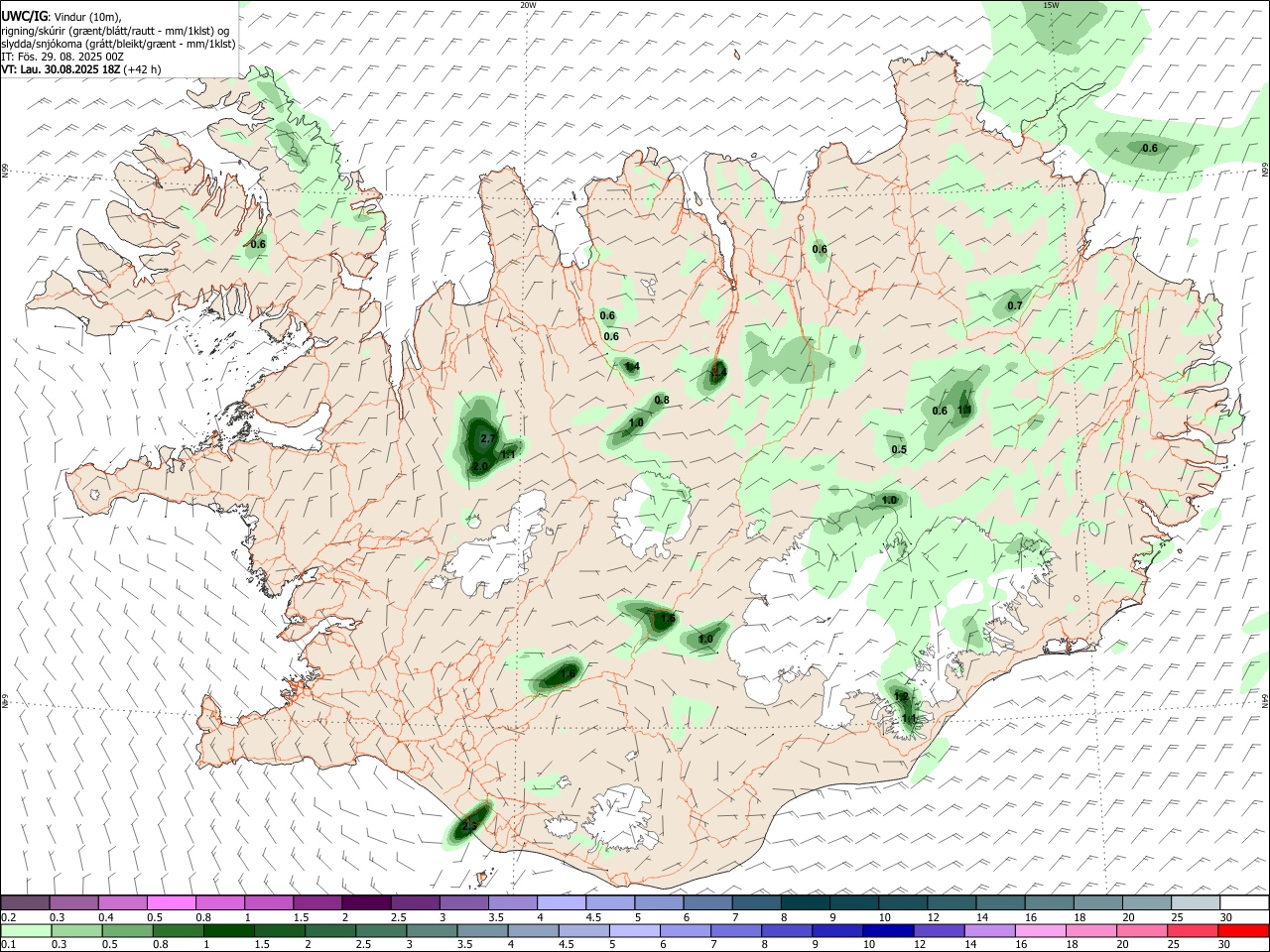Pick the bright red 30 swatch, bottom scale
The width and height of the screenshot is (1270, 952).
click(1243, 930)
